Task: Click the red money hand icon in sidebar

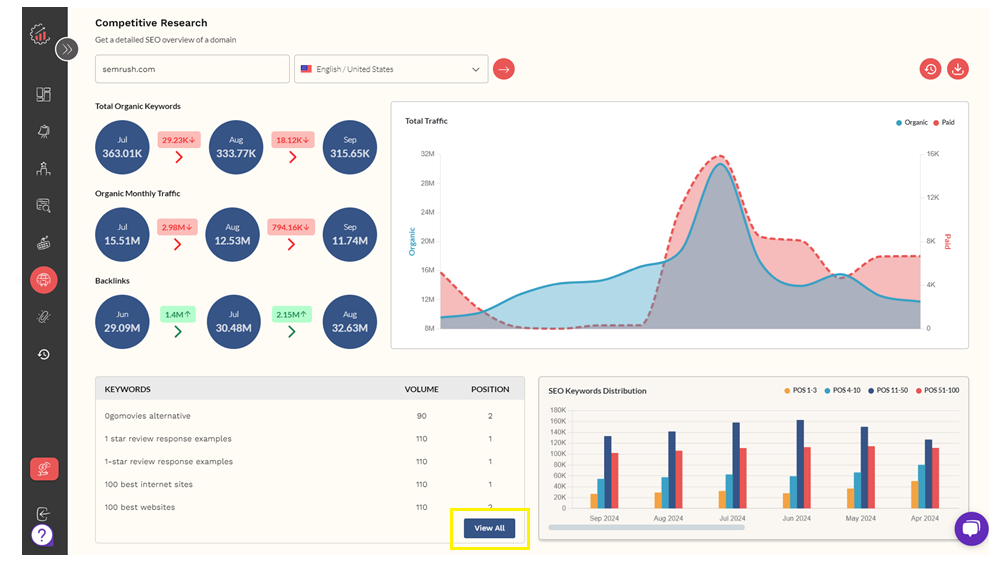Action: click(44, 469)
